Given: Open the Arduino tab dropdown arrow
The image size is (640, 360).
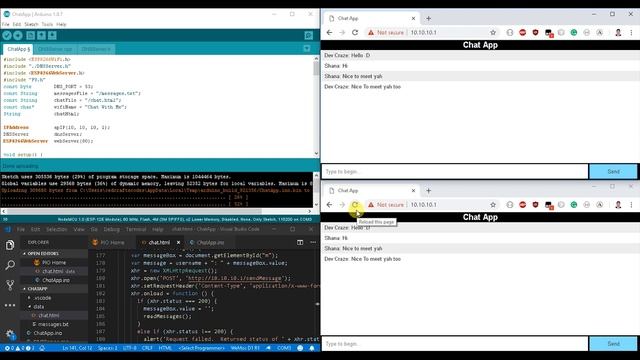Looking at the screenshot, I should 307,49.
